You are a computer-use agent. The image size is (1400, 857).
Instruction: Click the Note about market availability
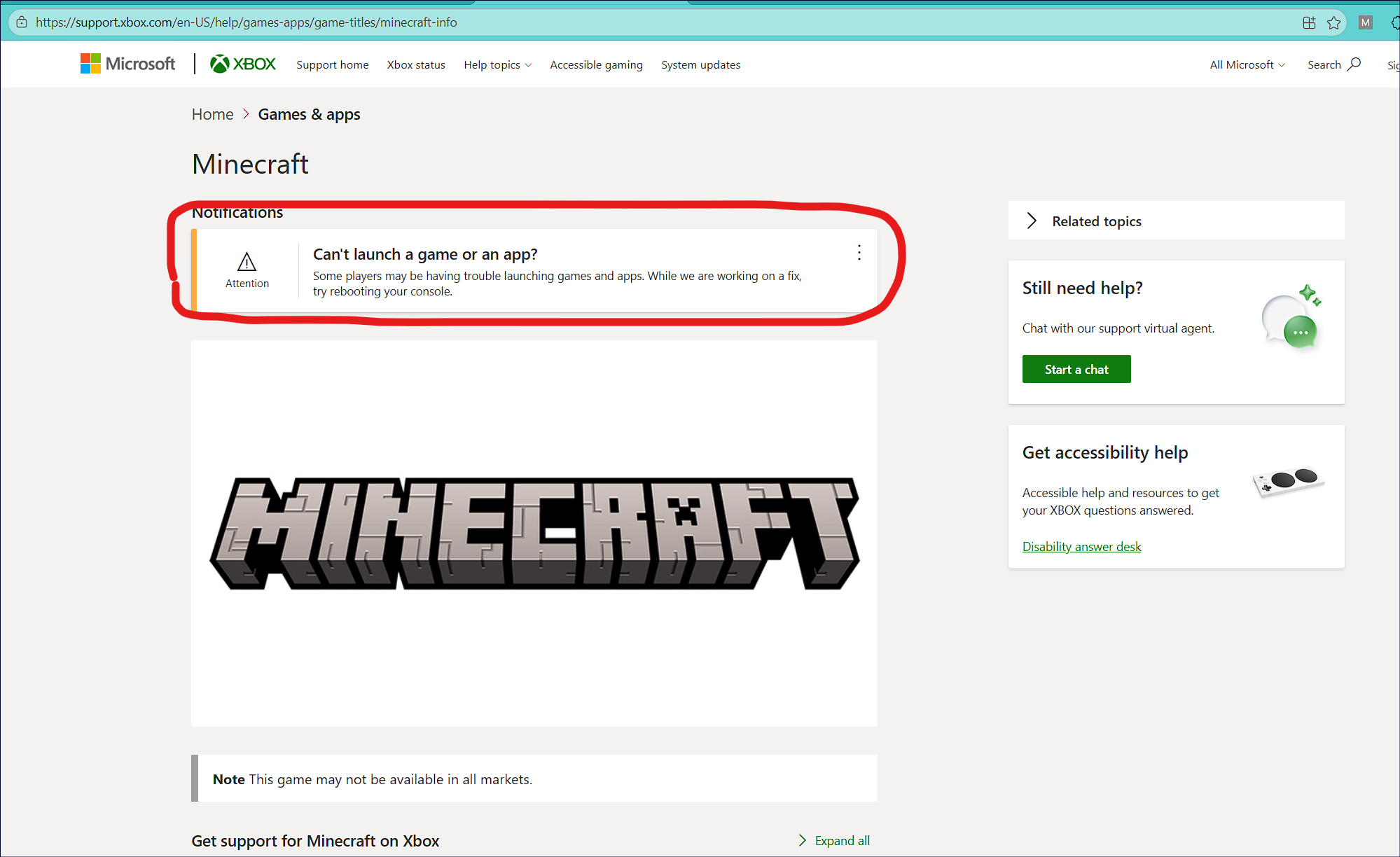click(x=534, y=779)
